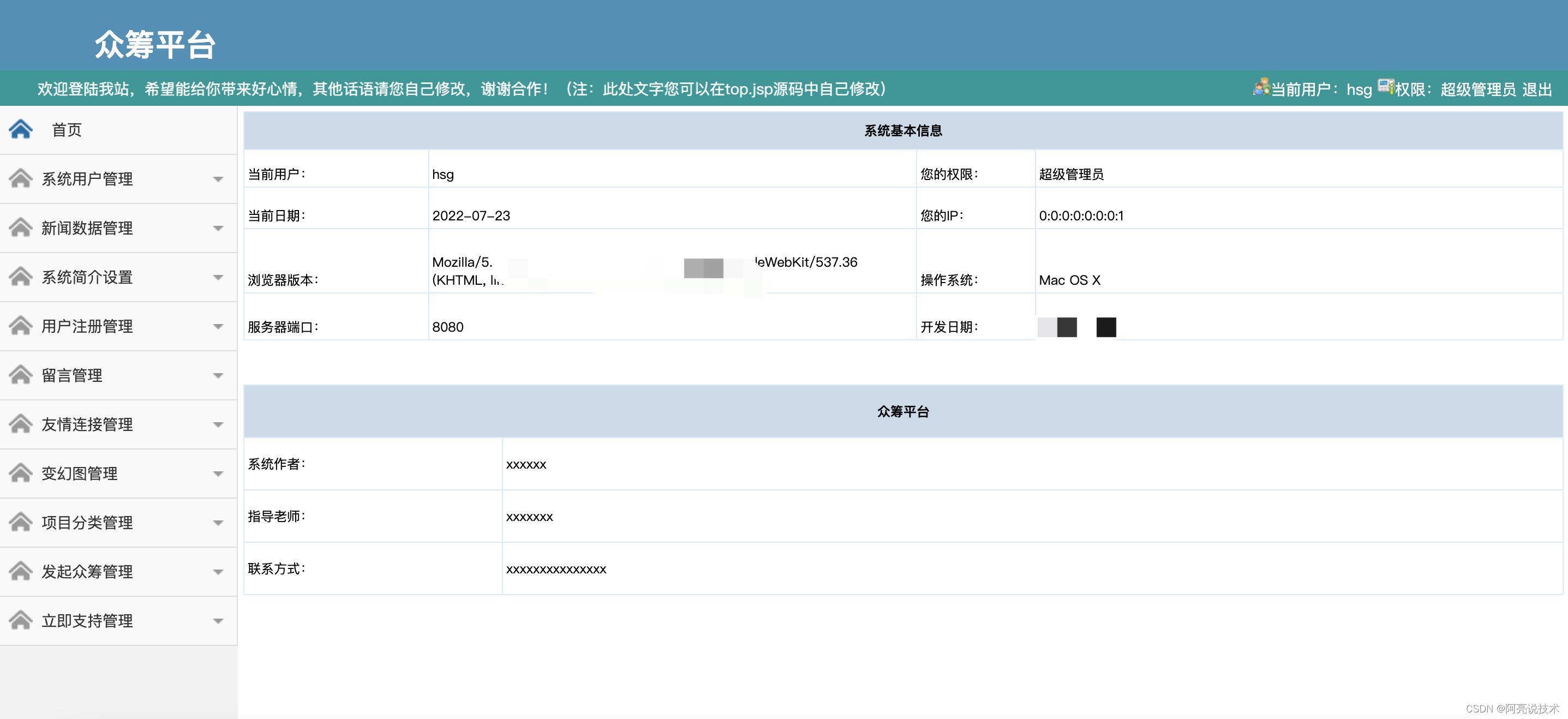Viewport: 1568px width, 719px height.
Task: Click the house icon next to 新闻数据管理
Action: (21, 227)
